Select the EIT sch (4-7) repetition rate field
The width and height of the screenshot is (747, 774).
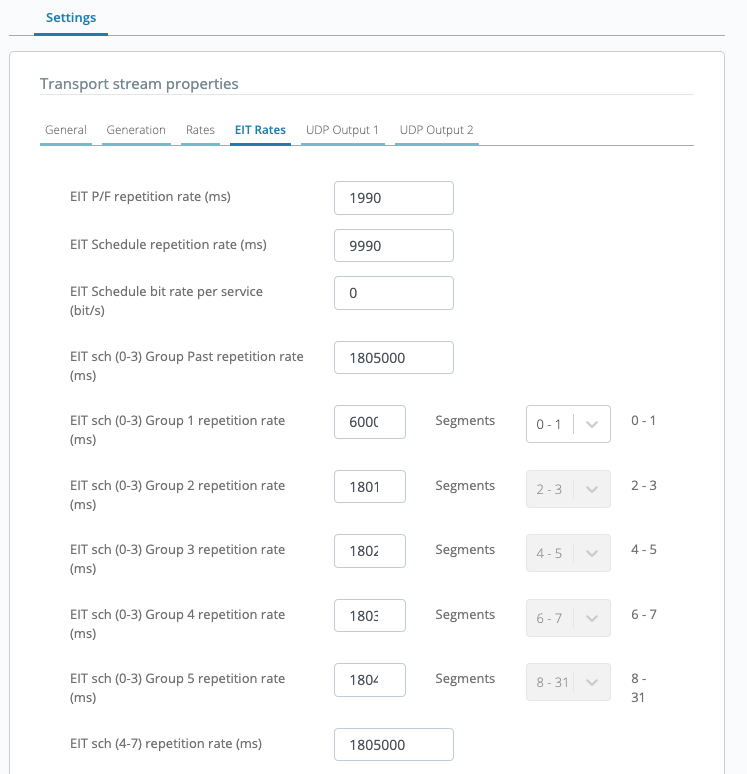[x=393, y=744]
